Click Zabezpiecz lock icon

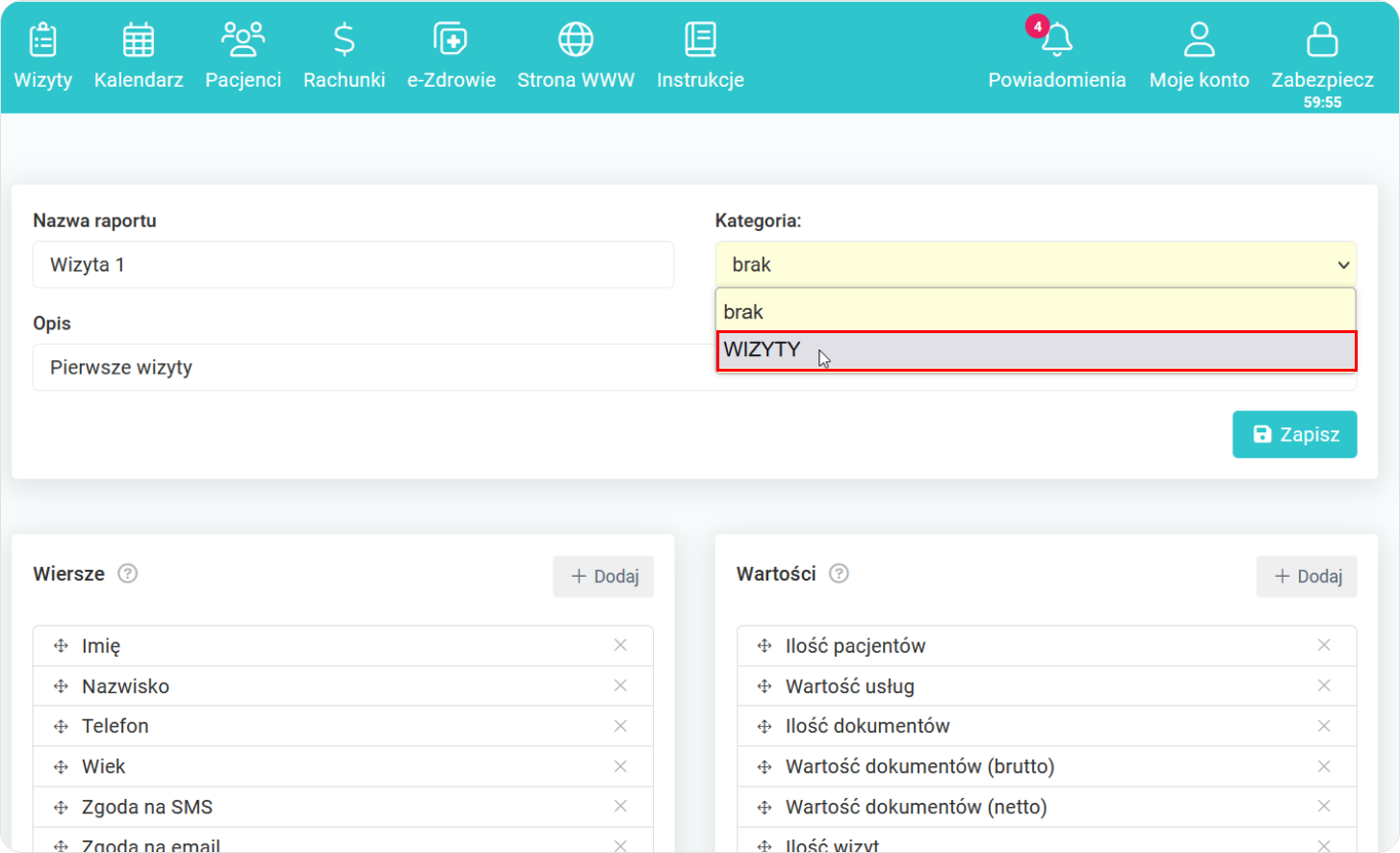(1322, 40)
